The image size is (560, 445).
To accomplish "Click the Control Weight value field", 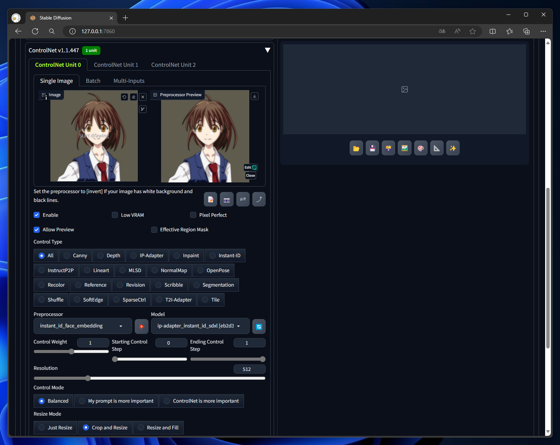I will [x=93, y=343].
